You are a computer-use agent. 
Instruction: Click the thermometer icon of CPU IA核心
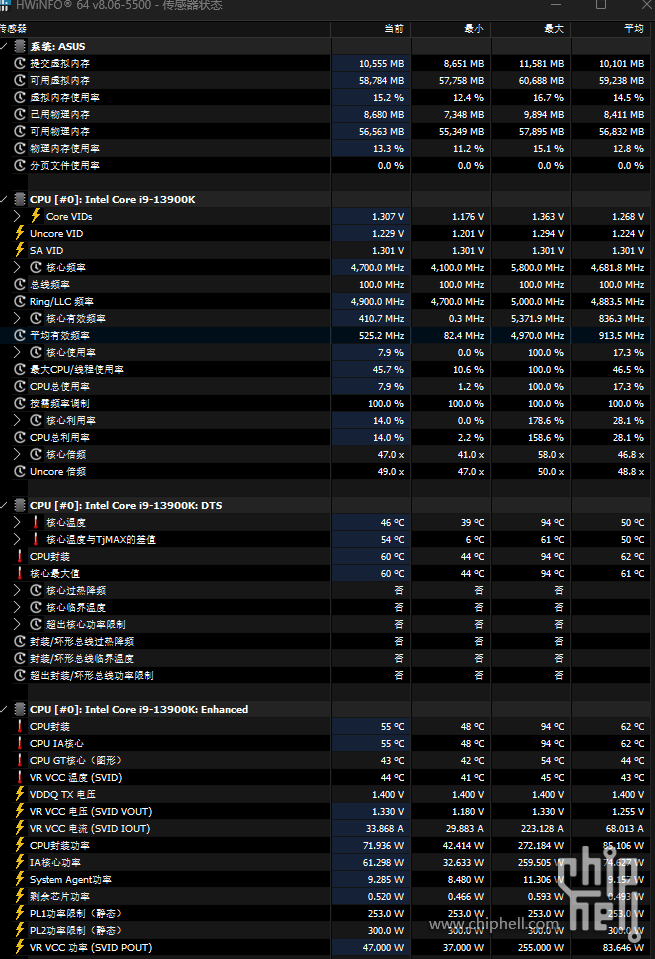coord(20,743)
